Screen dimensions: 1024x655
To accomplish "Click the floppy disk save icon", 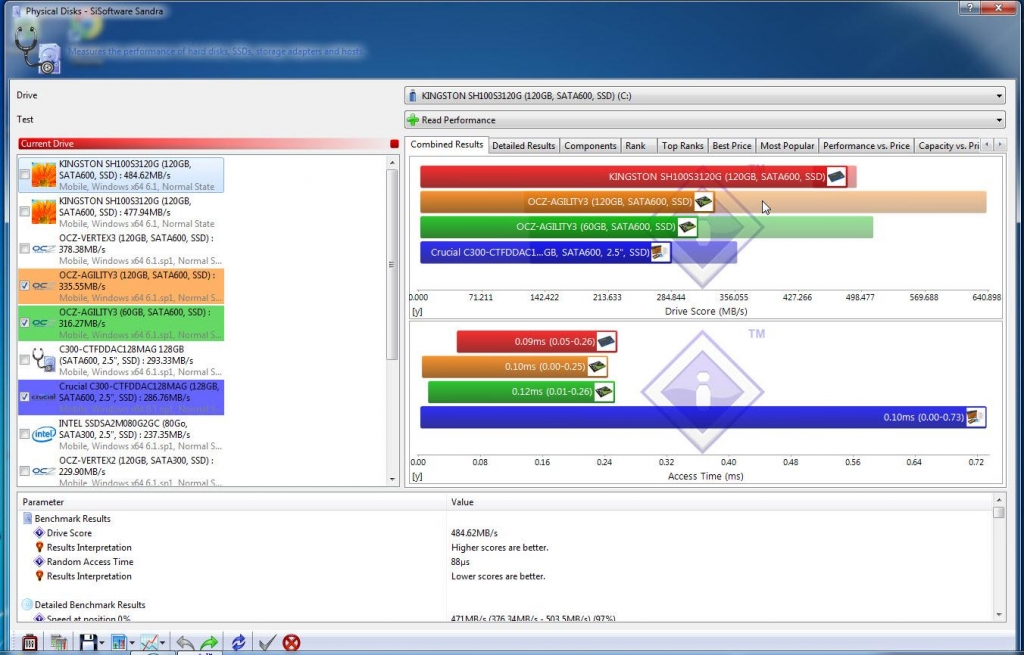I will (x=88, y=643).
